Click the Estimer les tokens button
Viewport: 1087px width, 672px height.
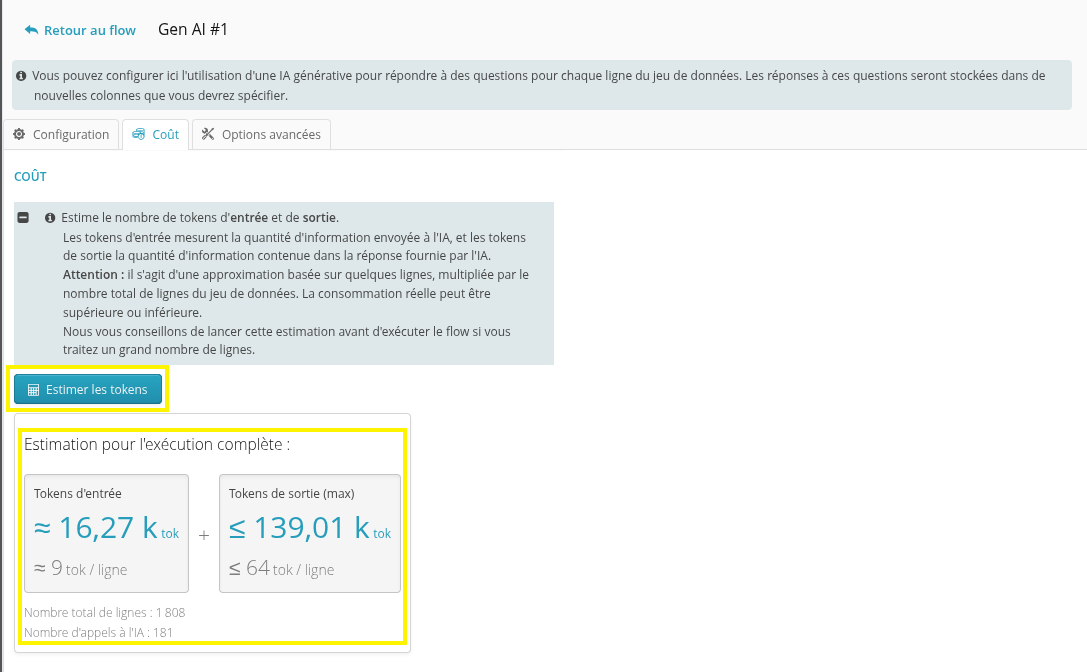pos(88,390)
